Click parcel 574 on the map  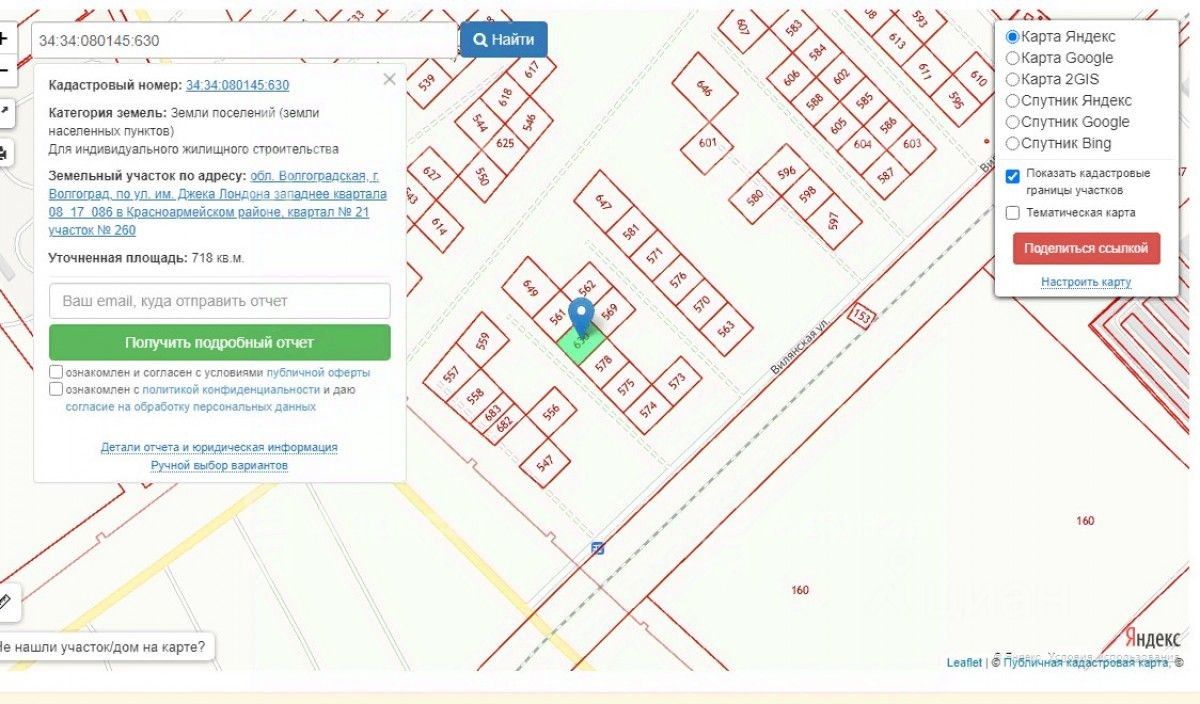649,408
